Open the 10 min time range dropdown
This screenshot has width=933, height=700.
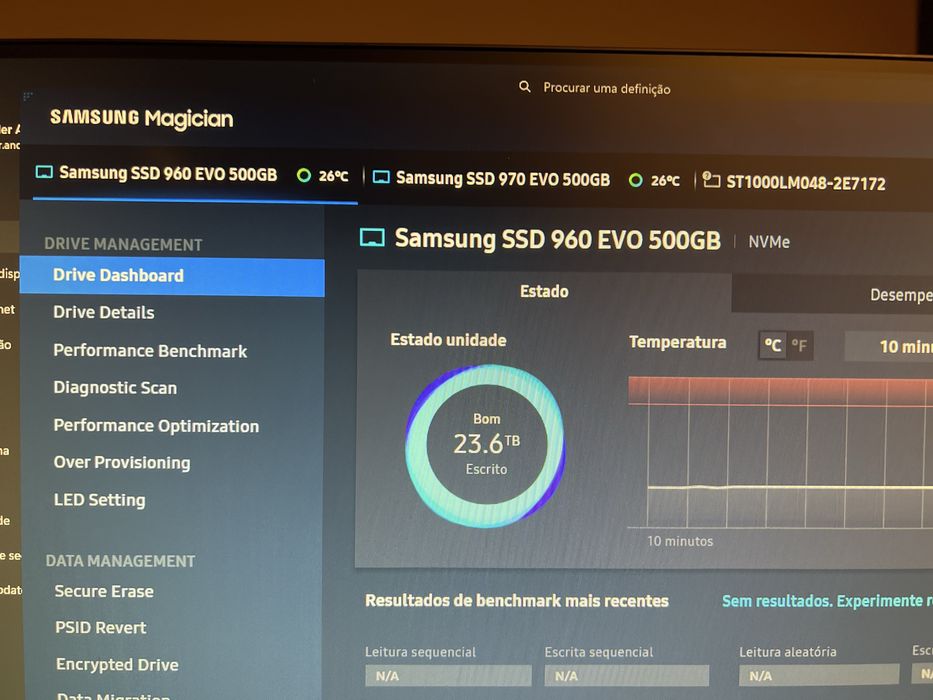889,346
